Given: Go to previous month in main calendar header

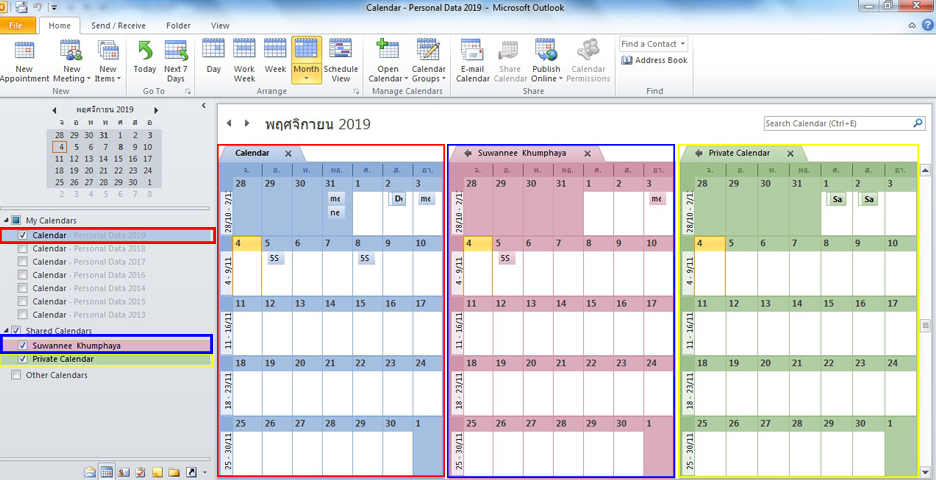Looking at the screenshot, I should 229,124.
